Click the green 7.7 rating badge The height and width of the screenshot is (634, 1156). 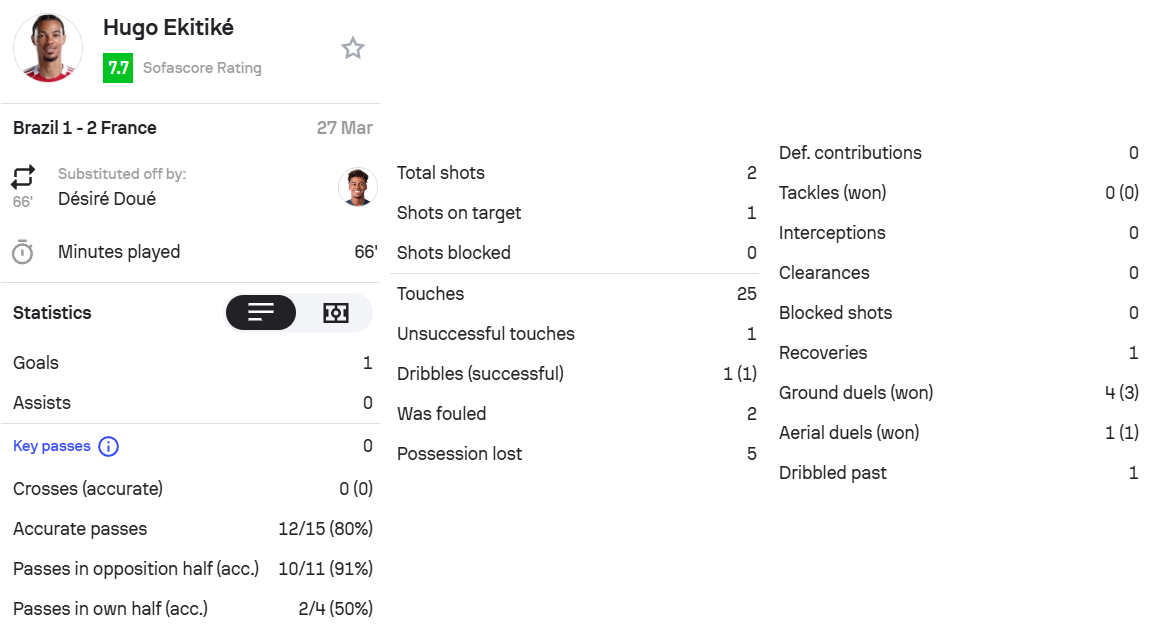(x=118, y=68)
